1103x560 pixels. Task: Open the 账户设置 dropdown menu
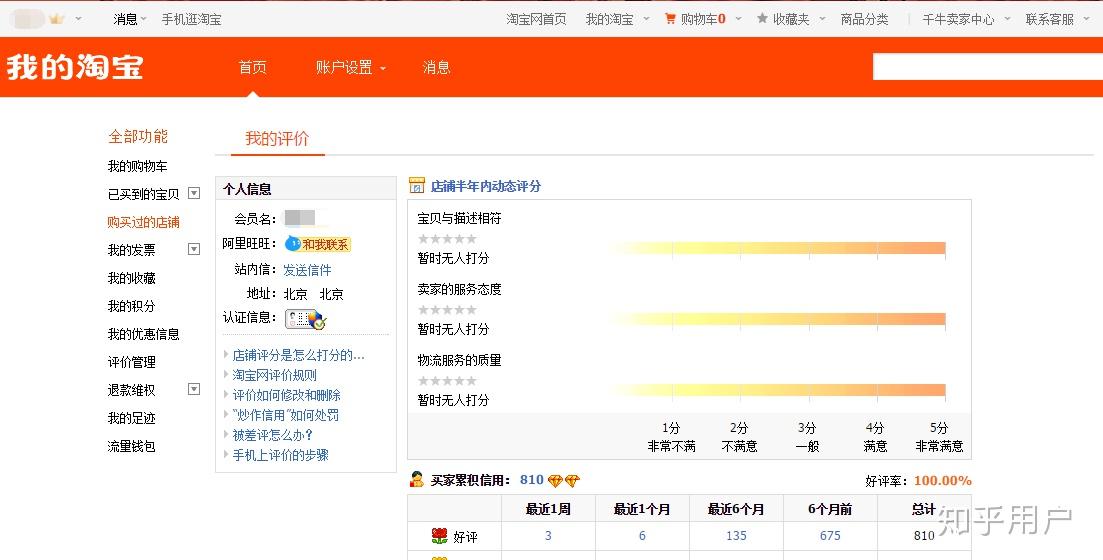point(350,68)
